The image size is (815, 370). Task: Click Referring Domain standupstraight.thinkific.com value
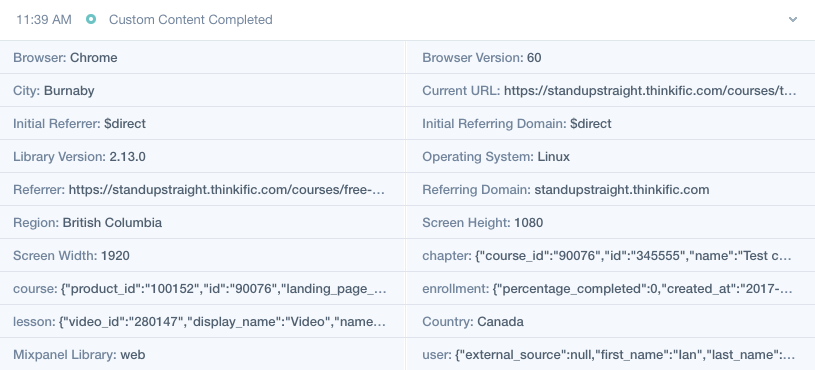coord(622,190)
